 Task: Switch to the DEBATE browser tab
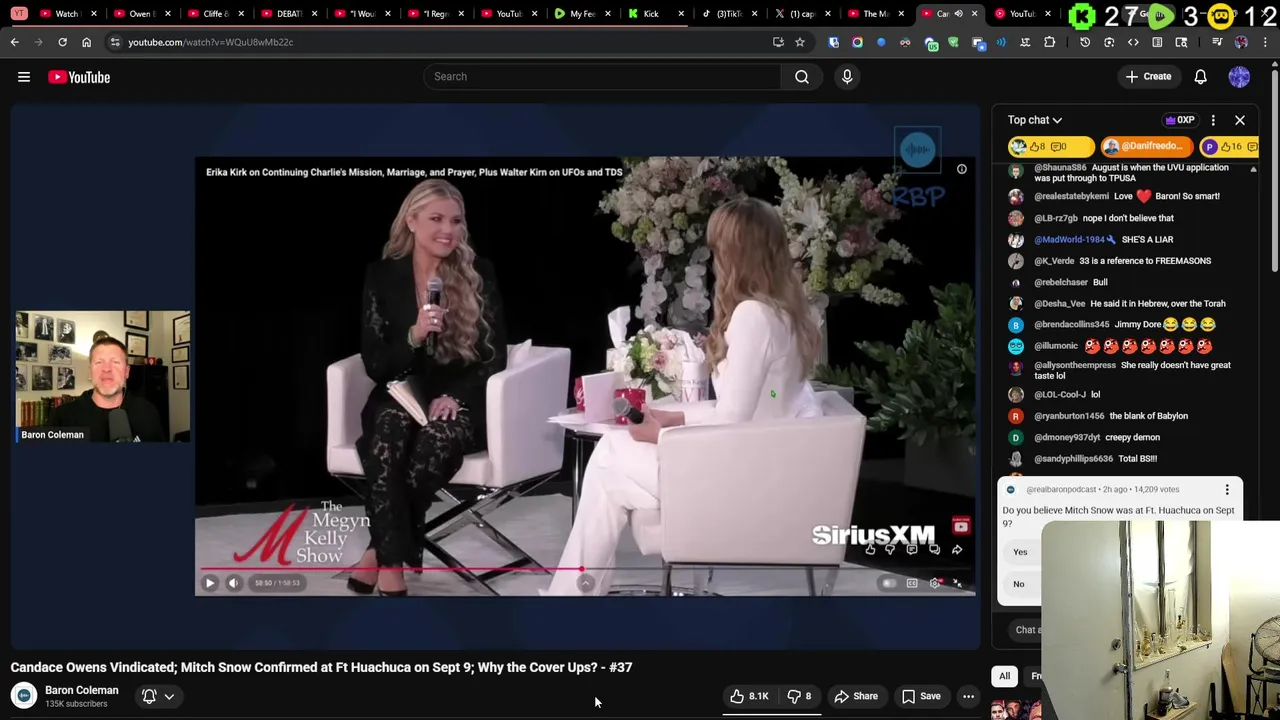(x=289, y=14)
